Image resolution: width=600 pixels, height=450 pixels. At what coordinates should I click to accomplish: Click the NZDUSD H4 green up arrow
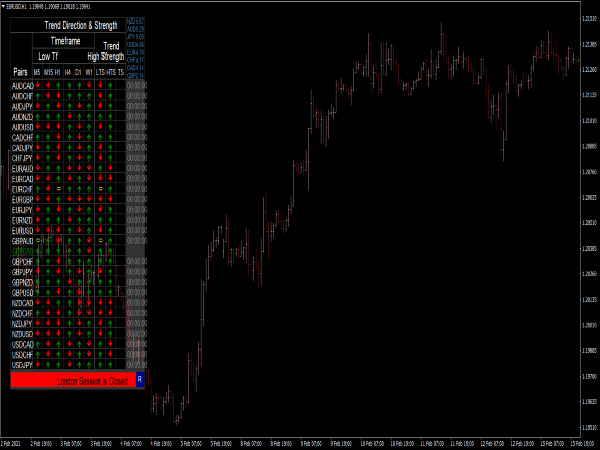click(x=70, y=334)
